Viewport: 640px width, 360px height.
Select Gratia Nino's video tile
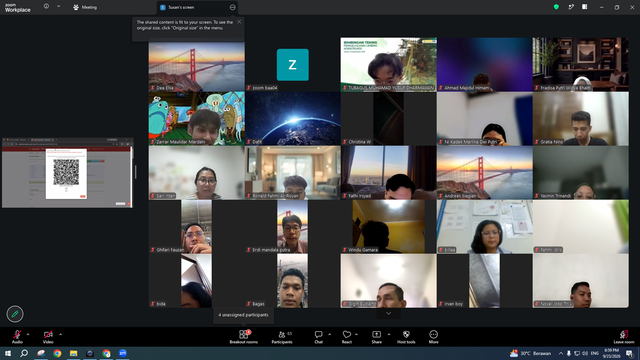580,118
